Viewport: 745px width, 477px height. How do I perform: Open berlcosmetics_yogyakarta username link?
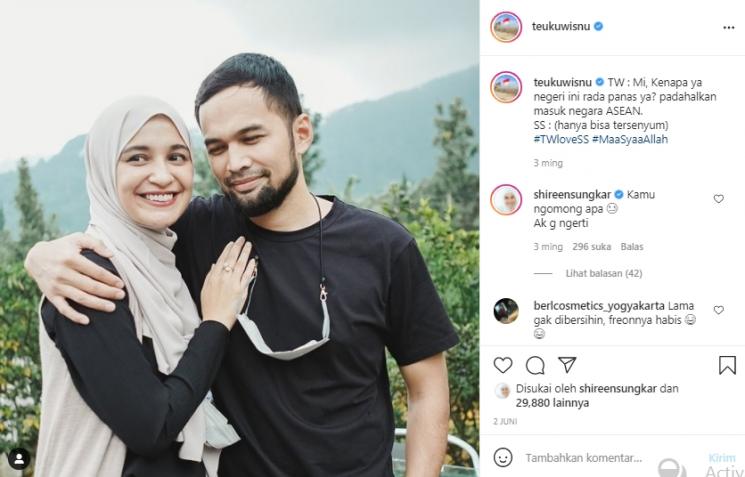click(x=599, y=305)
